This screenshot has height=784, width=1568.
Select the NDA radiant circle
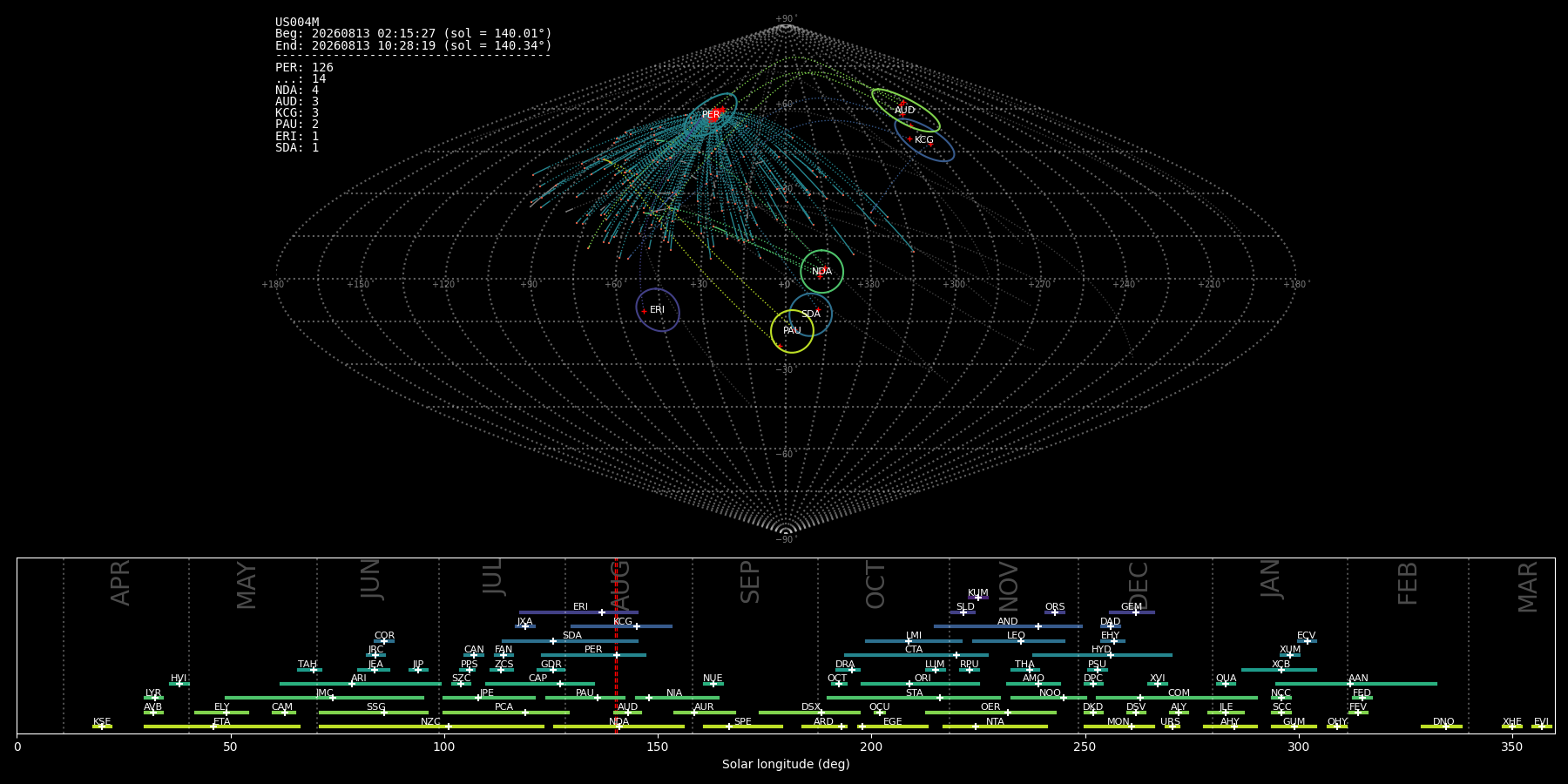click(821, 272)
